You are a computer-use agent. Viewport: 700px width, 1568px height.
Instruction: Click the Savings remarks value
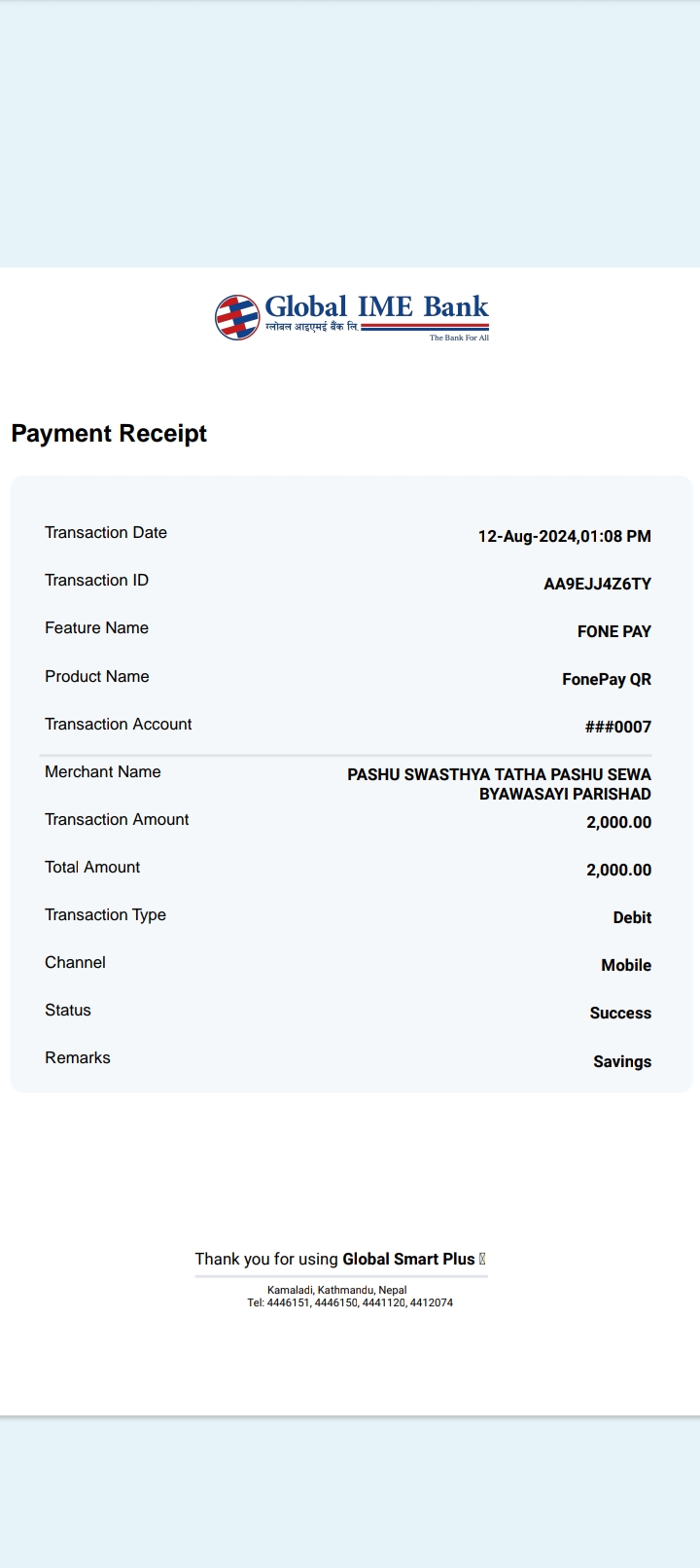(622, 1061)
